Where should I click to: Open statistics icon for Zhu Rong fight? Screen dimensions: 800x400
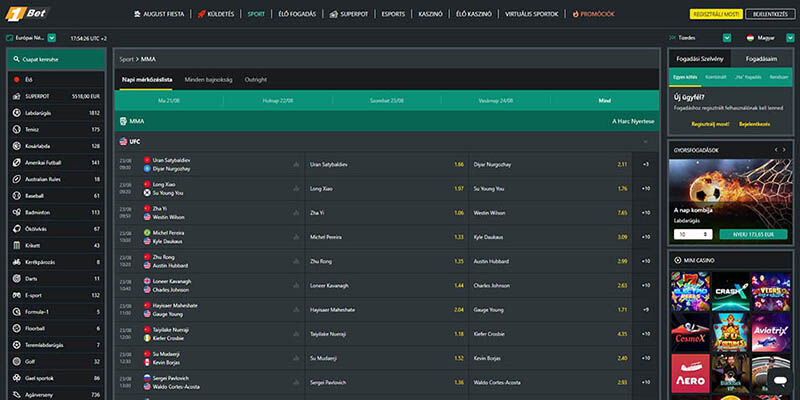(296, 261)
